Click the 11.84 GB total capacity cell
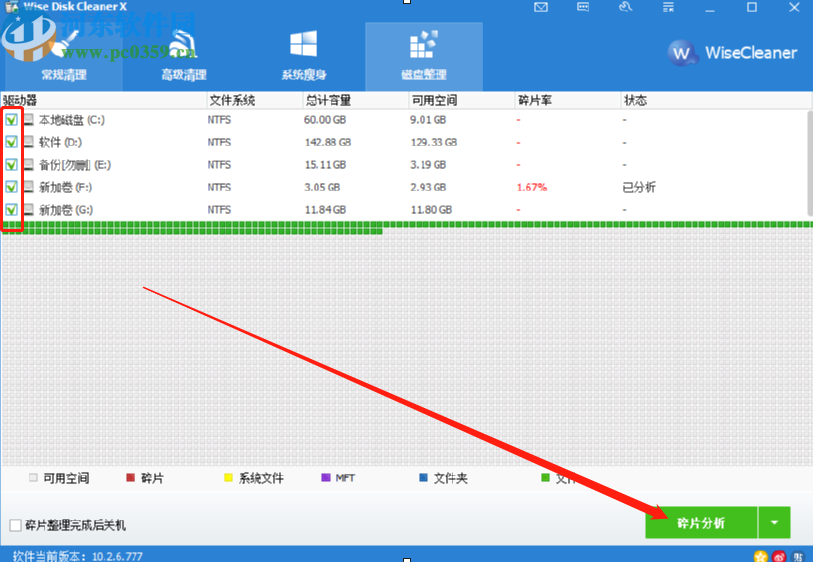The width and height of the screenshot is (813, 562). pyautogui.click(x=325, y=210)
